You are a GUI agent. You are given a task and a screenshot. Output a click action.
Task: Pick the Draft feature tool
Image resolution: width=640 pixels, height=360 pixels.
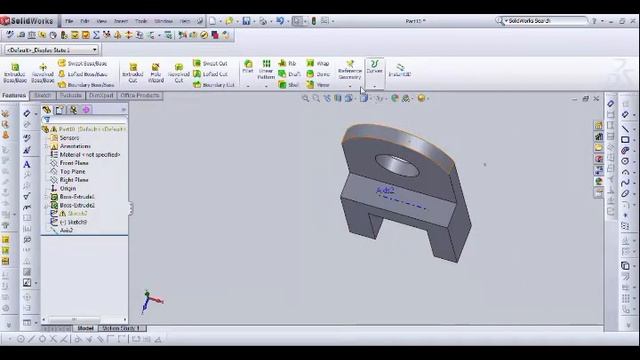pyautogui.click(x=289, y=74)
